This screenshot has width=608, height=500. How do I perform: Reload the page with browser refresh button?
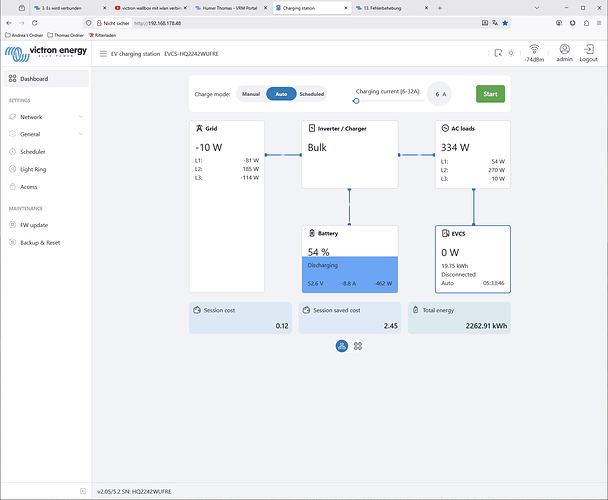tap(35, 23)
